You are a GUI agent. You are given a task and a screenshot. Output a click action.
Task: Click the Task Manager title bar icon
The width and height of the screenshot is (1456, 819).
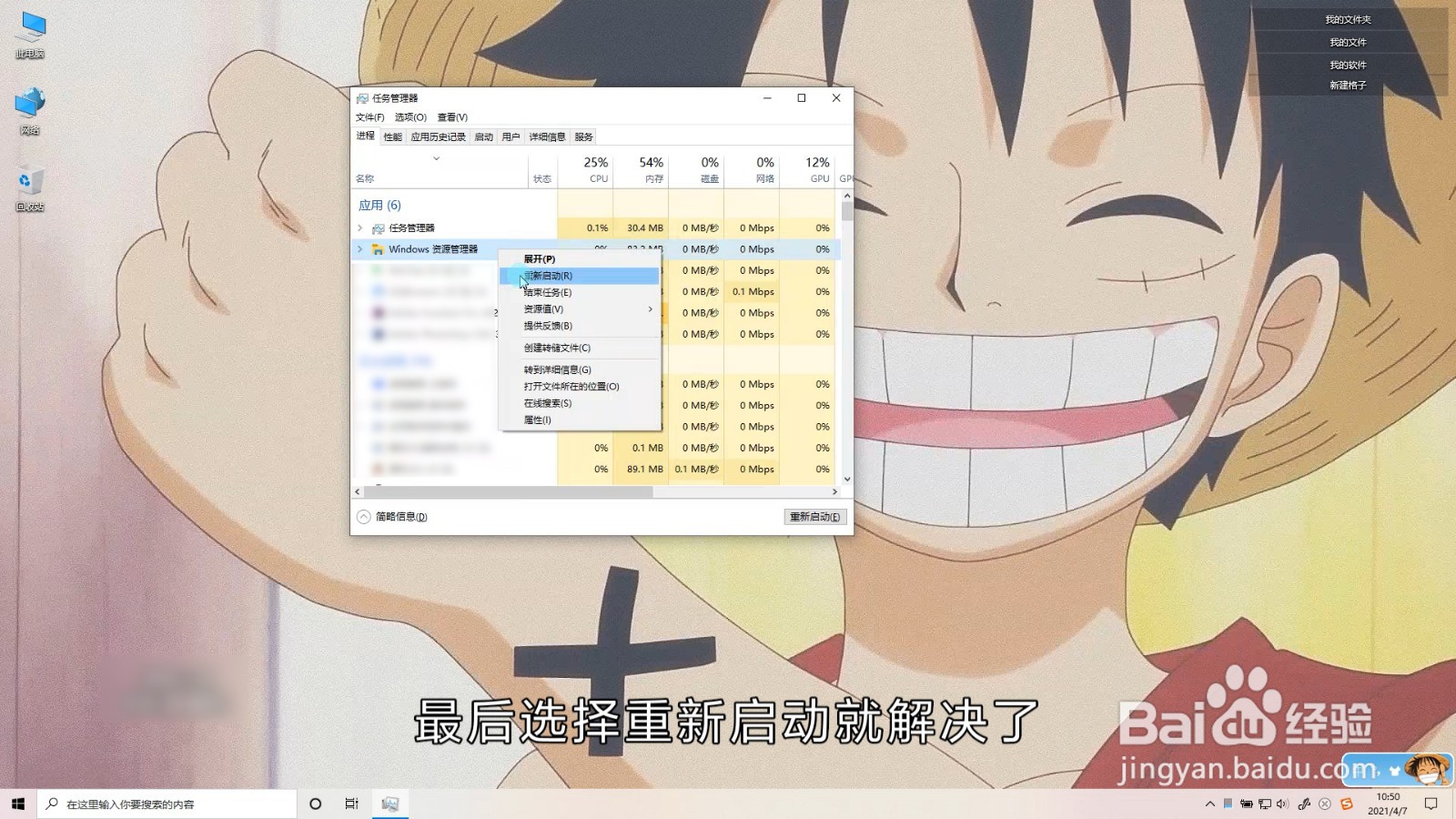tap(362, 98)
